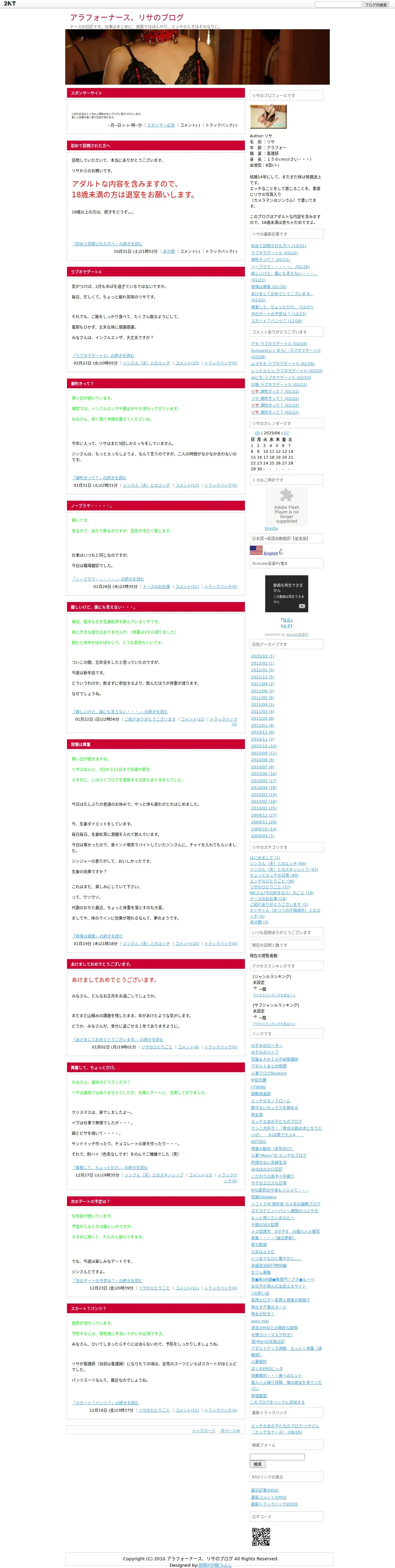
Task: Open the 最新コメントのRSS link
Action: click(268, 1498)
